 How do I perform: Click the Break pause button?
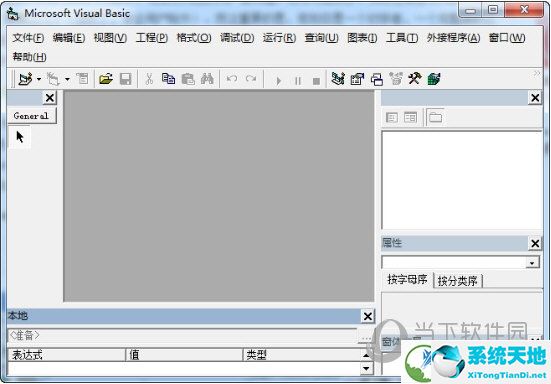[298, 81]
